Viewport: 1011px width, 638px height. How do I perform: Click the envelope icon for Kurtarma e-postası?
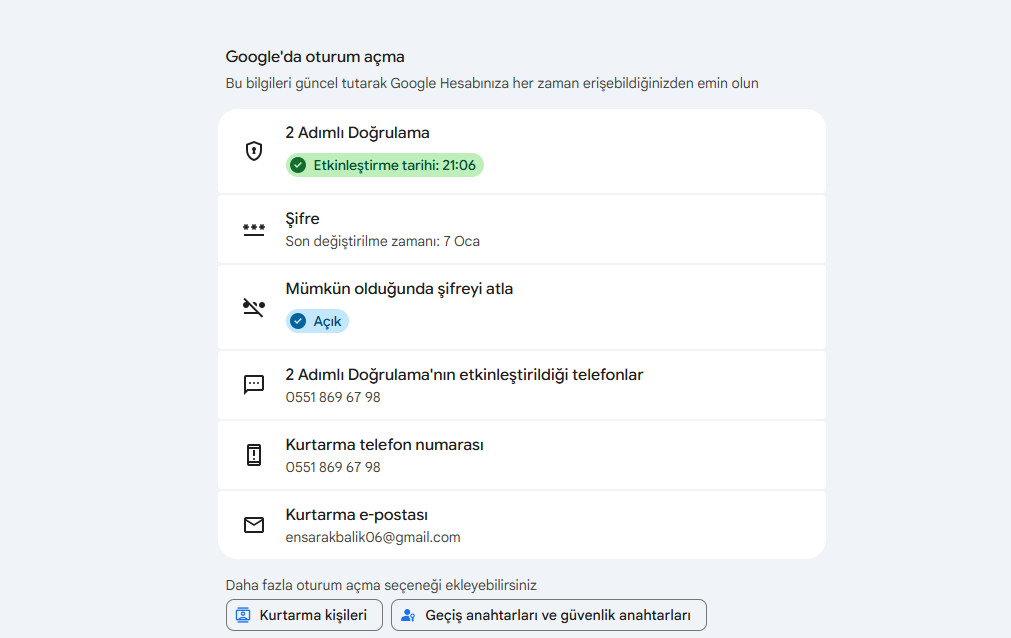coord(254,525)
